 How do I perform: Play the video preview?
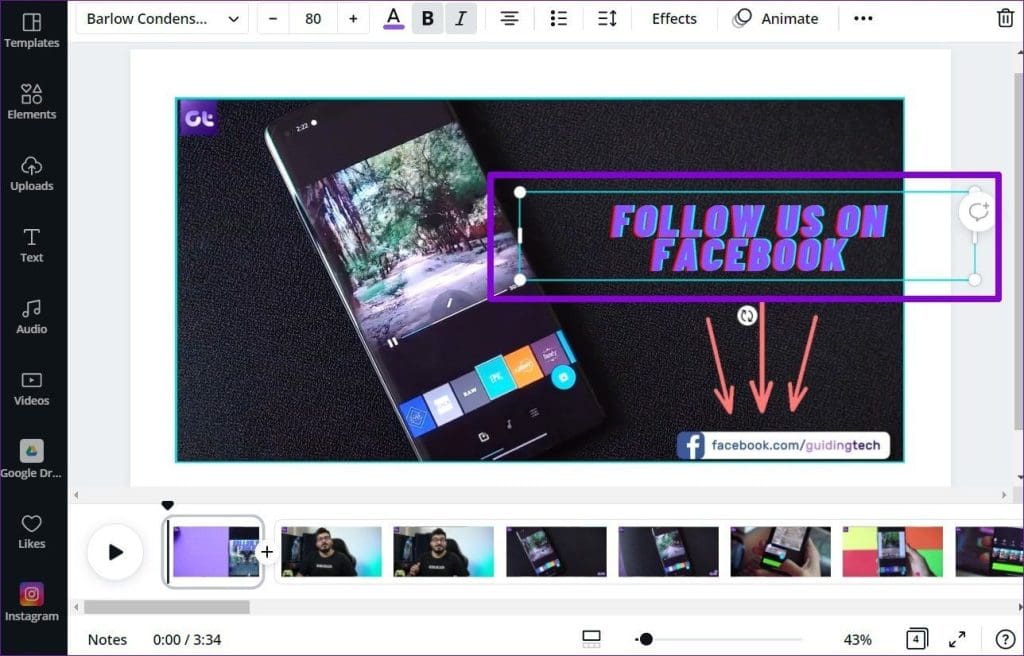coord(115,551)
